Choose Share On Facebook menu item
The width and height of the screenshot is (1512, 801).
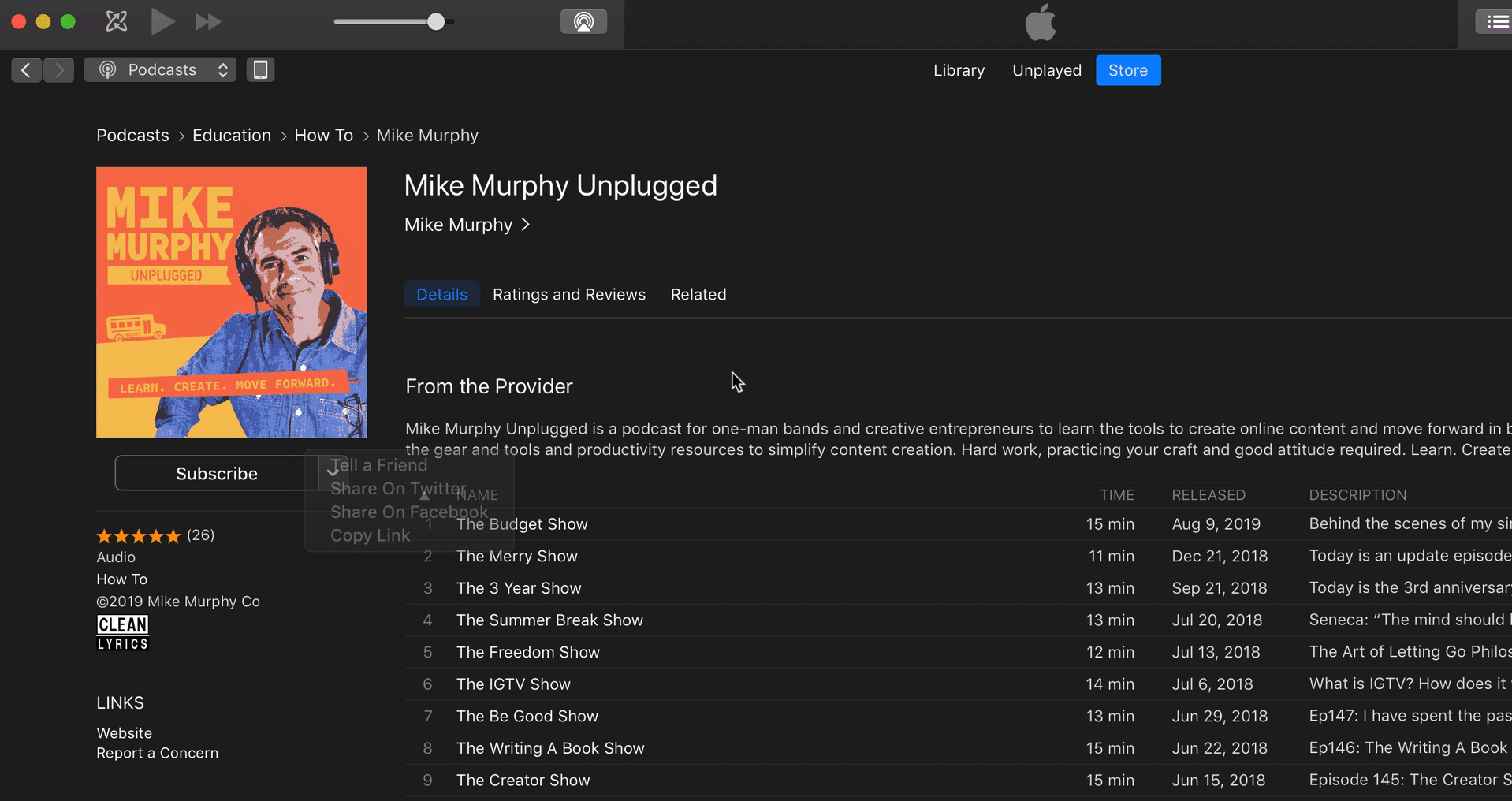tap(409, 512)
